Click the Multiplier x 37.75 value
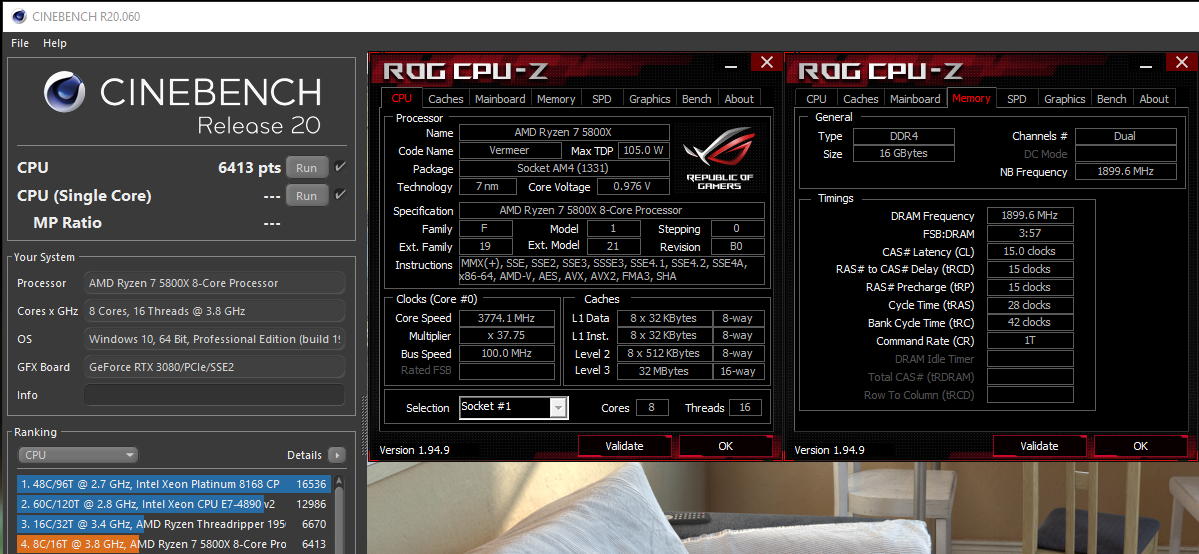The width and height of the screenshot is (1199, 554). pyautogui.click(x=507, y=336)
